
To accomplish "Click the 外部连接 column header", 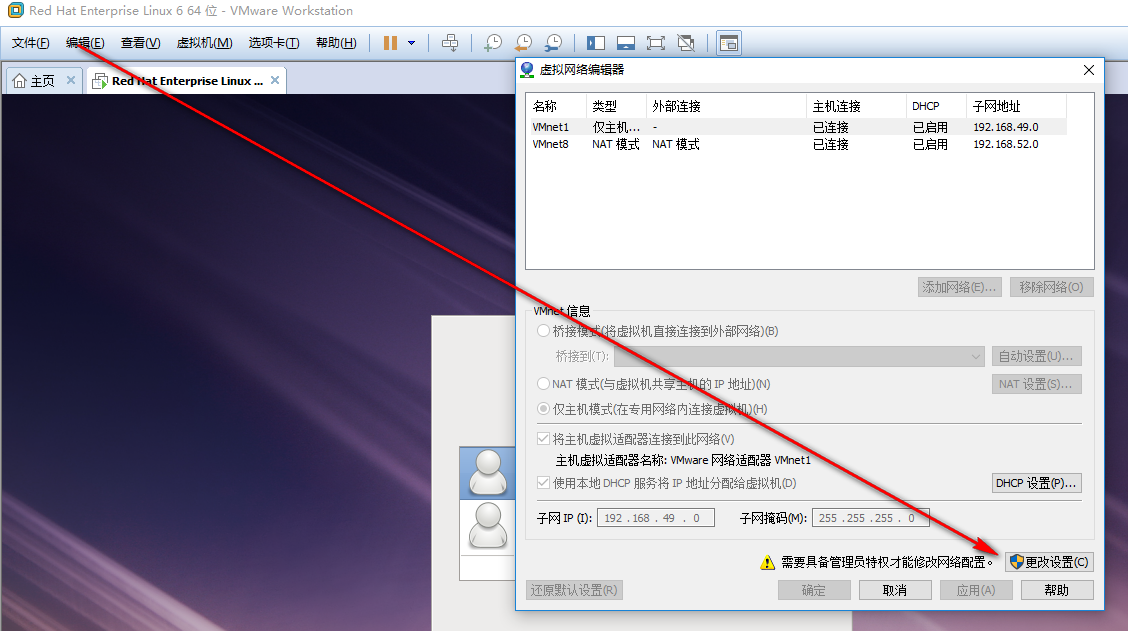I will click(727, 106).
